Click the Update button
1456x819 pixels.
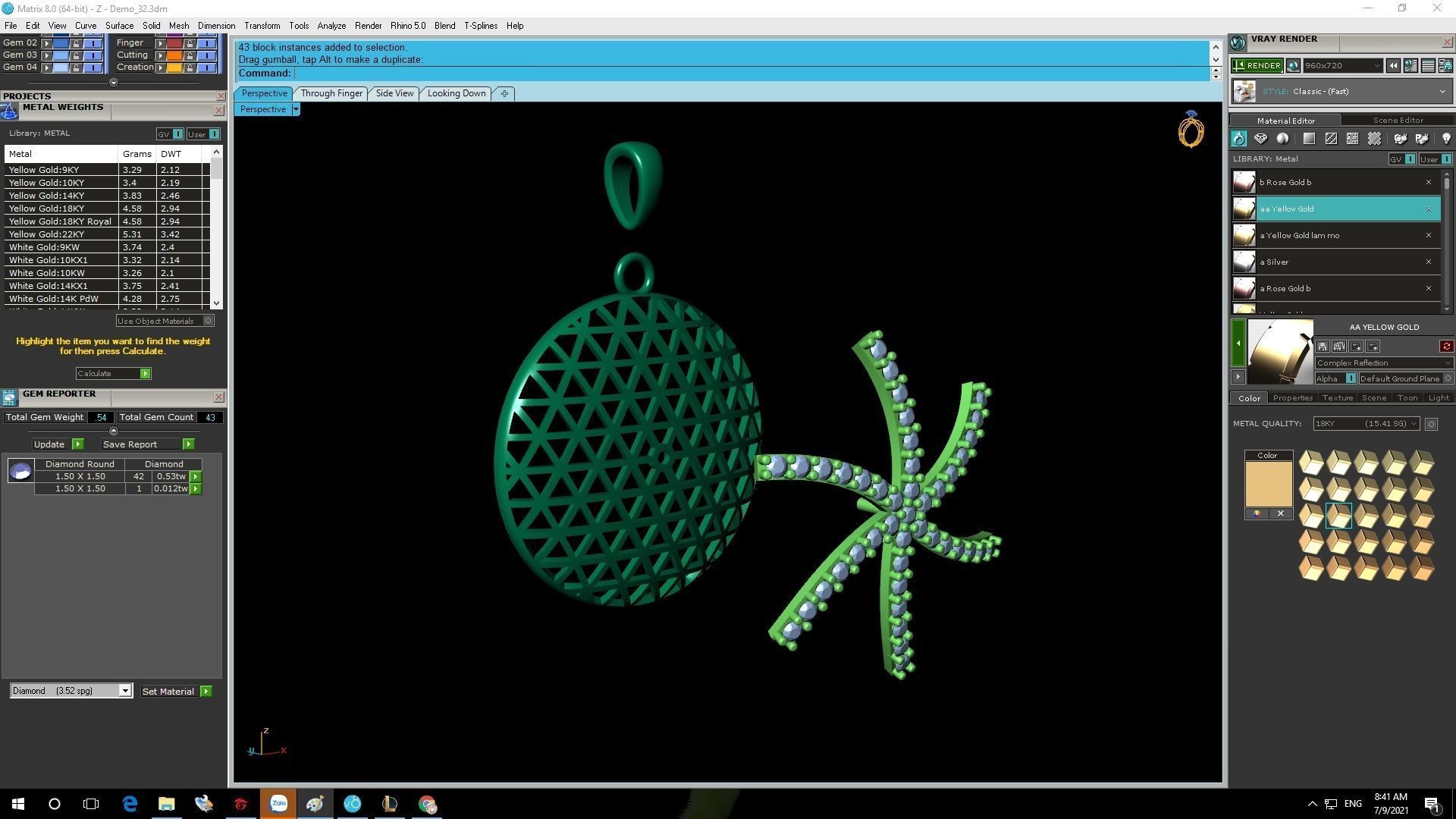click(58, 444)
